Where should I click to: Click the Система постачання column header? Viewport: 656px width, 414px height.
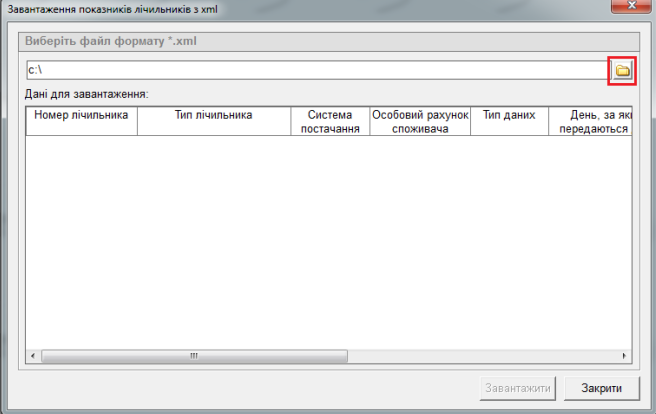coord(330,122)
